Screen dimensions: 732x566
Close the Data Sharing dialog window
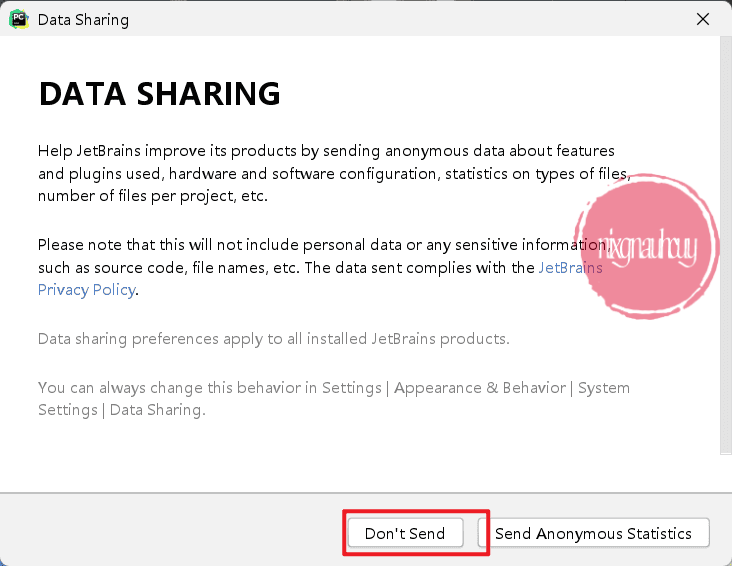[703, 19]
